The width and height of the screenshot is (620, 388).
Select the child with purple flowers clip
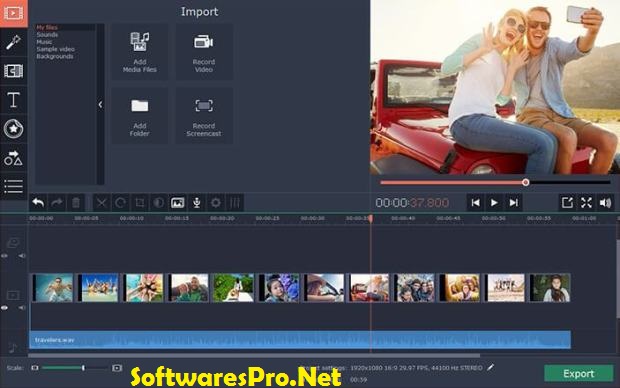pos(279,288)
